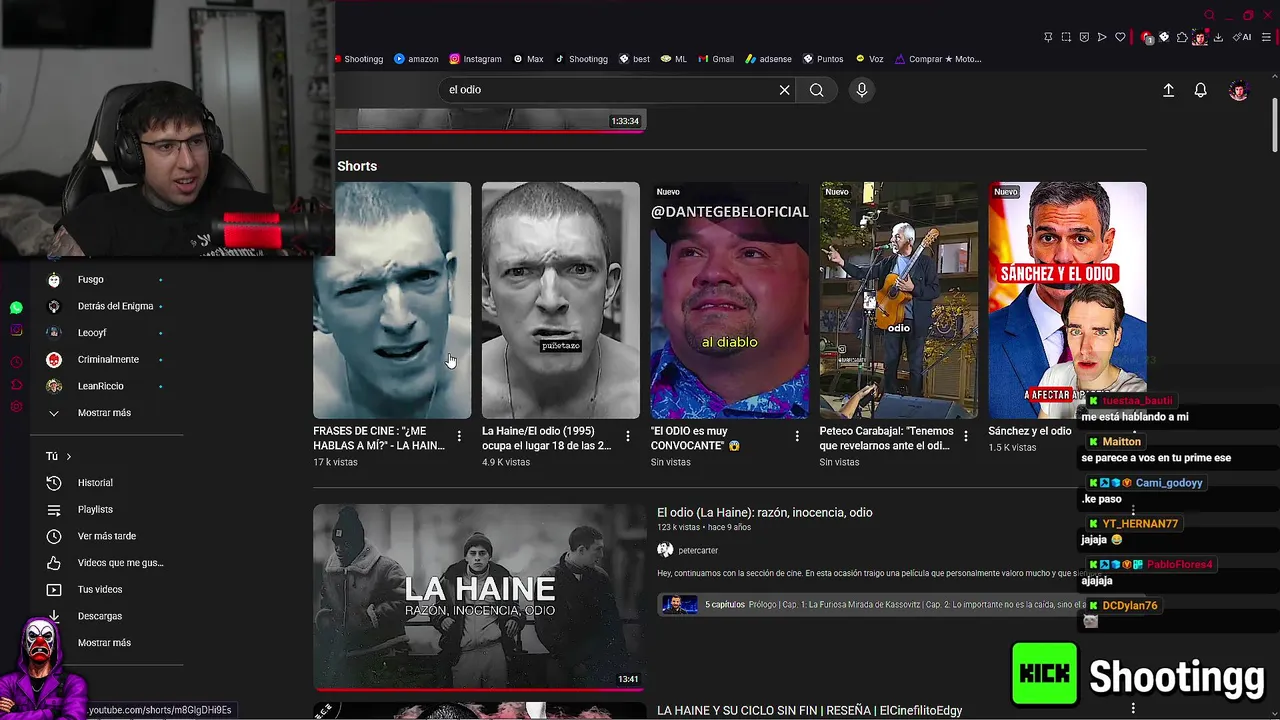The image size is (1280, 720).
Task: Open the Gmail bookmark
Action: [716, 59]
